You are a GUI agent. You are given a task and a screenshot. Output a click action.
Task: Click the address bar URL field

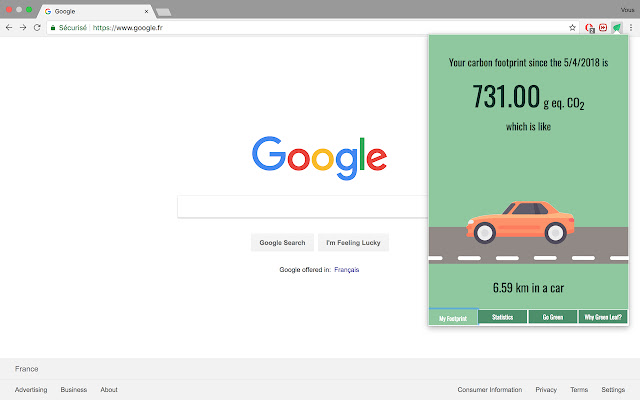point(312,27)
